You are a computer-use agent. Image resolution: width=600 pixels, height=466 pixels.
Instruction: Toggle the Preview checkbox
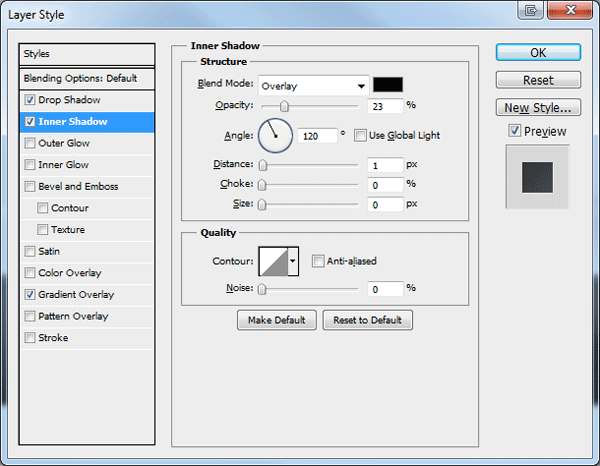pyautogui.click(x=515, y=131)
